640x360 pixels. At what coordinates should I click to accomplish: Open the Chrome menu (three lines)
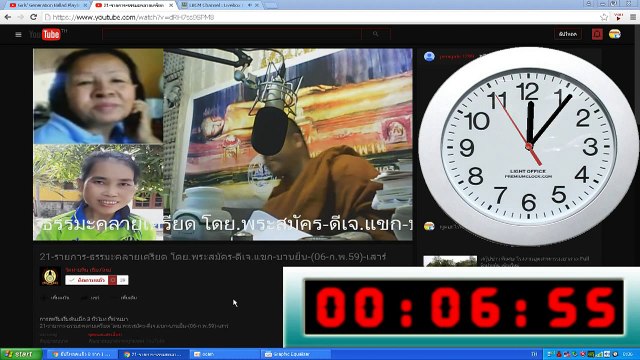[x=633, y=17]
